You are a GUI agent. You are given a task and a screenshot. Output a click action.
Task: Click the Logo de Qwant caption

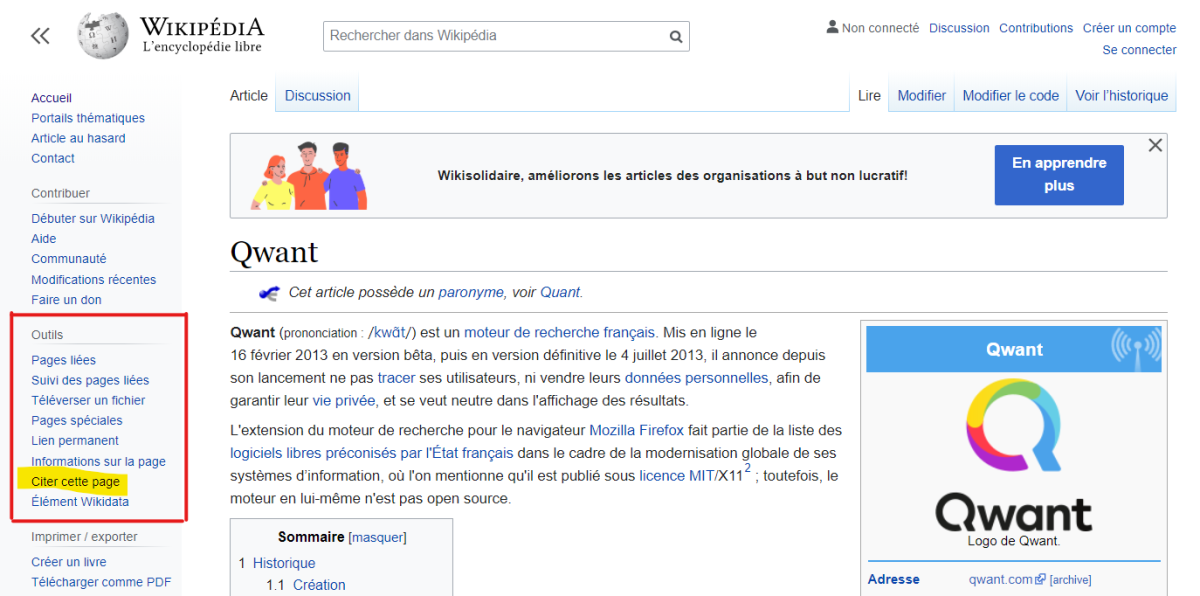coord(1013,541)
